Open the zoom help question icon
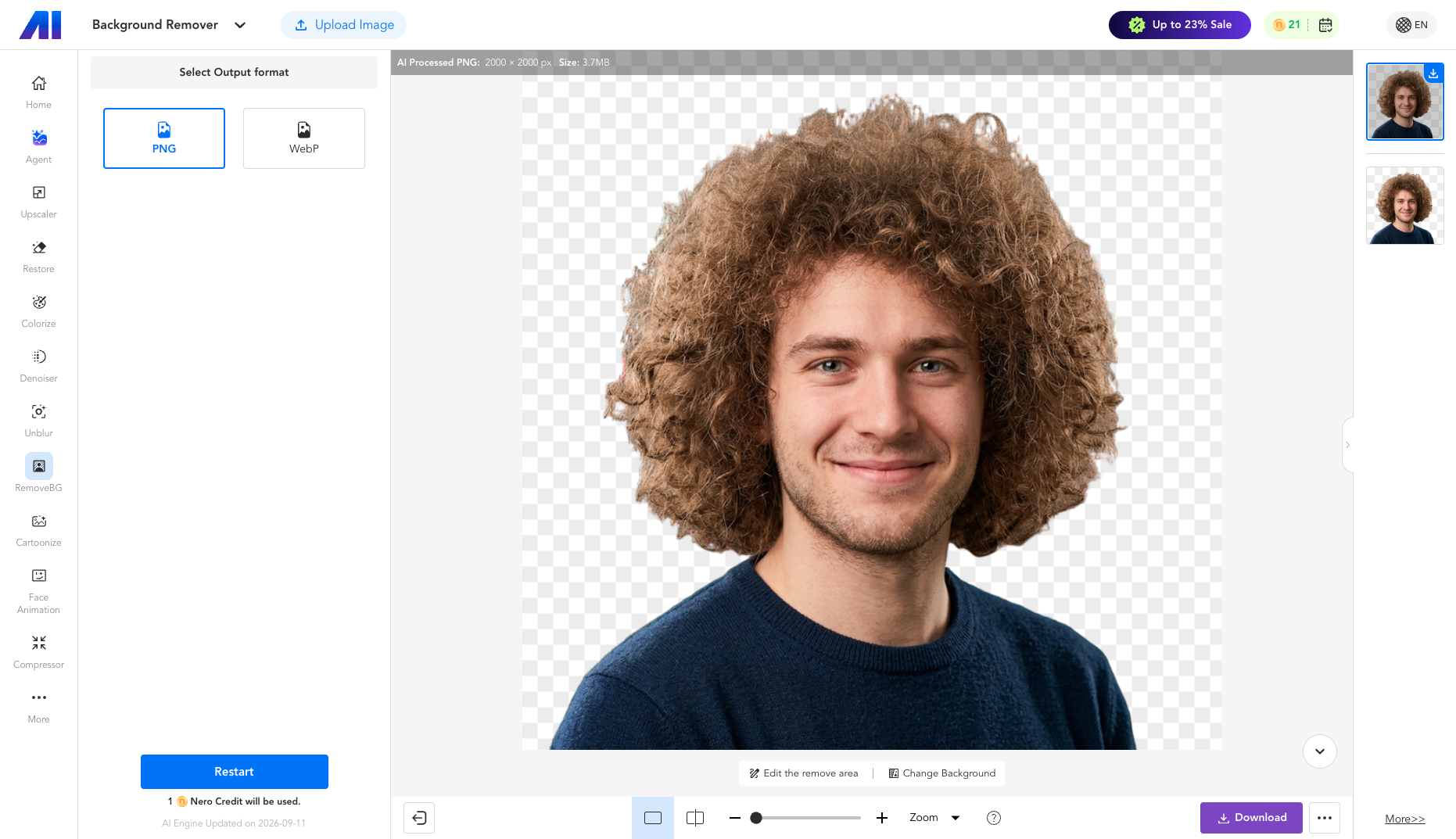The width and height of the screenshot is (1456, 839). click(994, 818)
